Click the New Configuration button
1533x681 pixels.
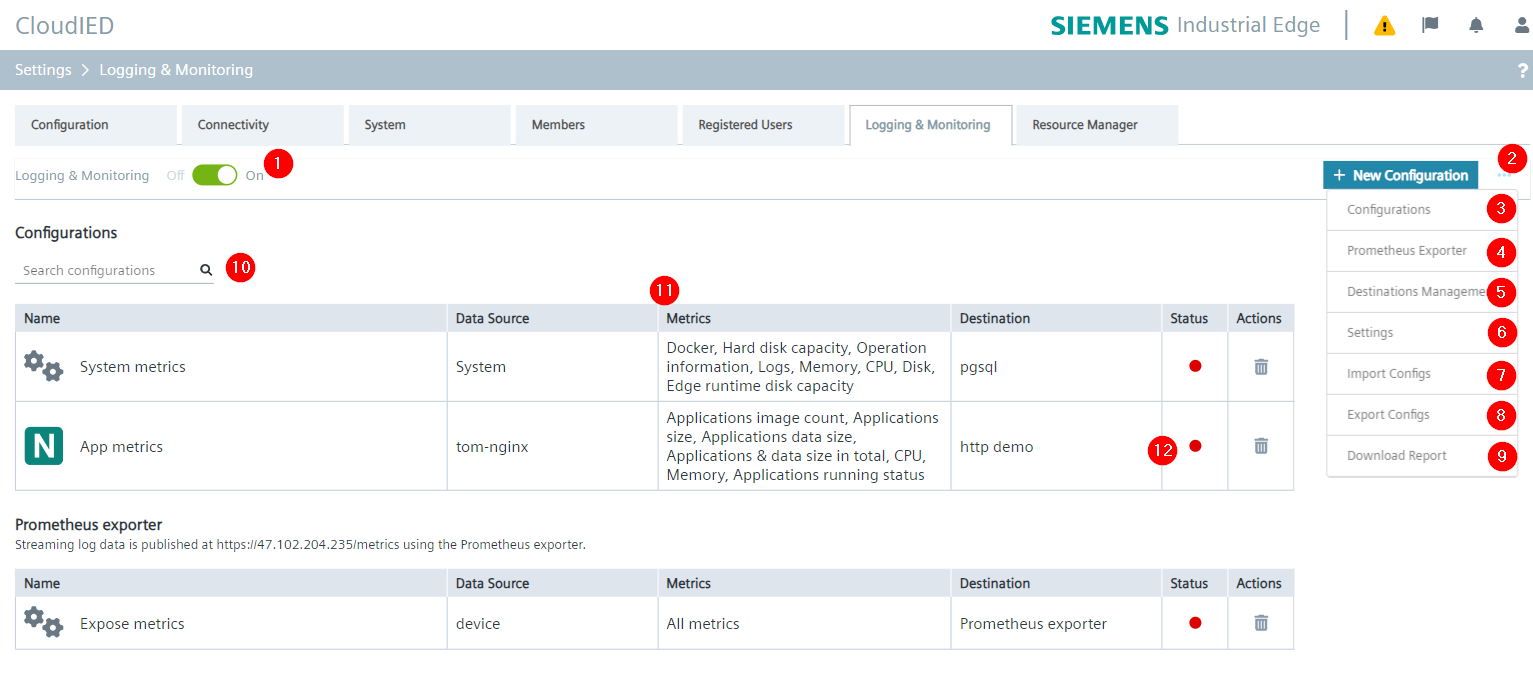click(1400, 175)
